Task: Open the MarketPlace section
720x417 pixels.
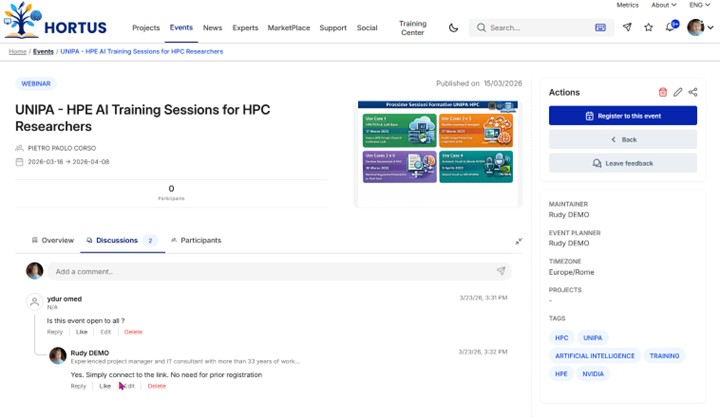Action: click(289, 28)
